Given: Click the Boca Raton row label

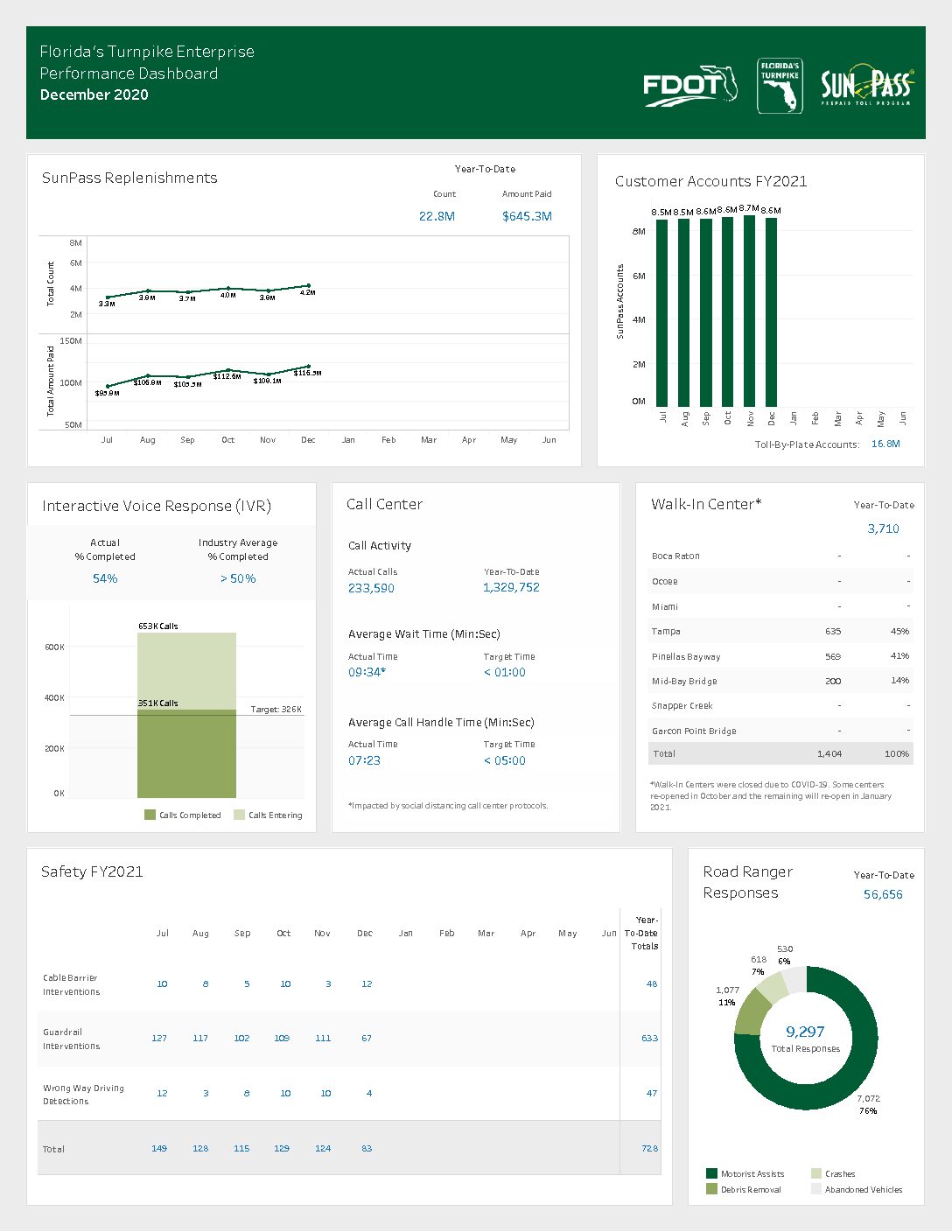Looking at the screenshot, I should coord(675,556).
